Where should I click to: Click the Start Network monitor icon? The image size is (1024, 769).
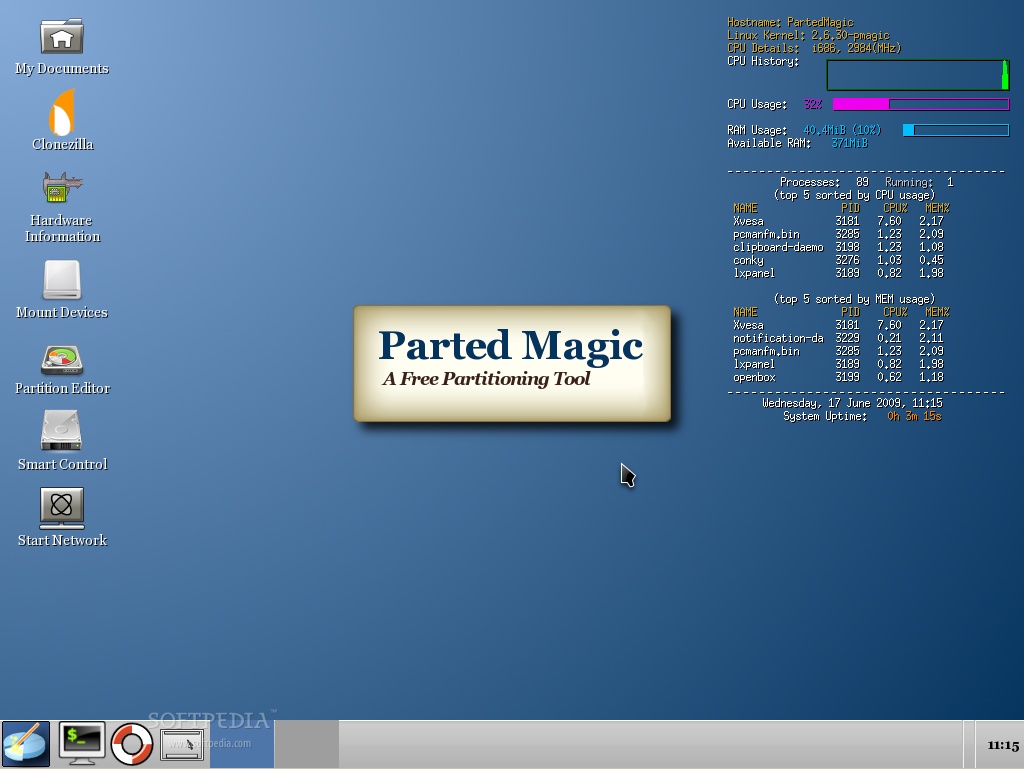point(62,508)
